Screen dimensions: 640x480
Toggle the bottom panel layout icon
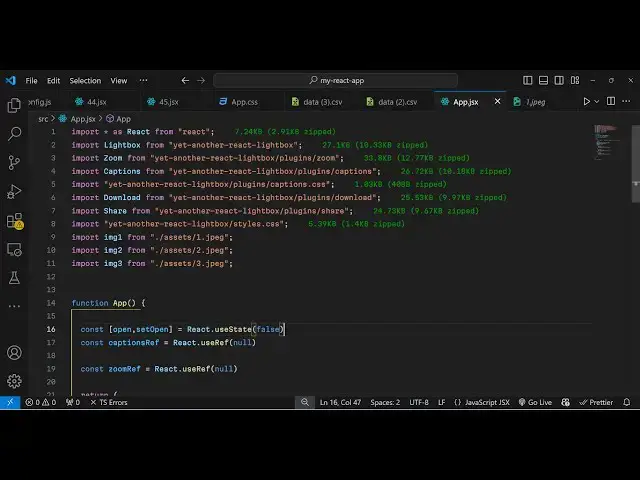click(x=543, y=80)
